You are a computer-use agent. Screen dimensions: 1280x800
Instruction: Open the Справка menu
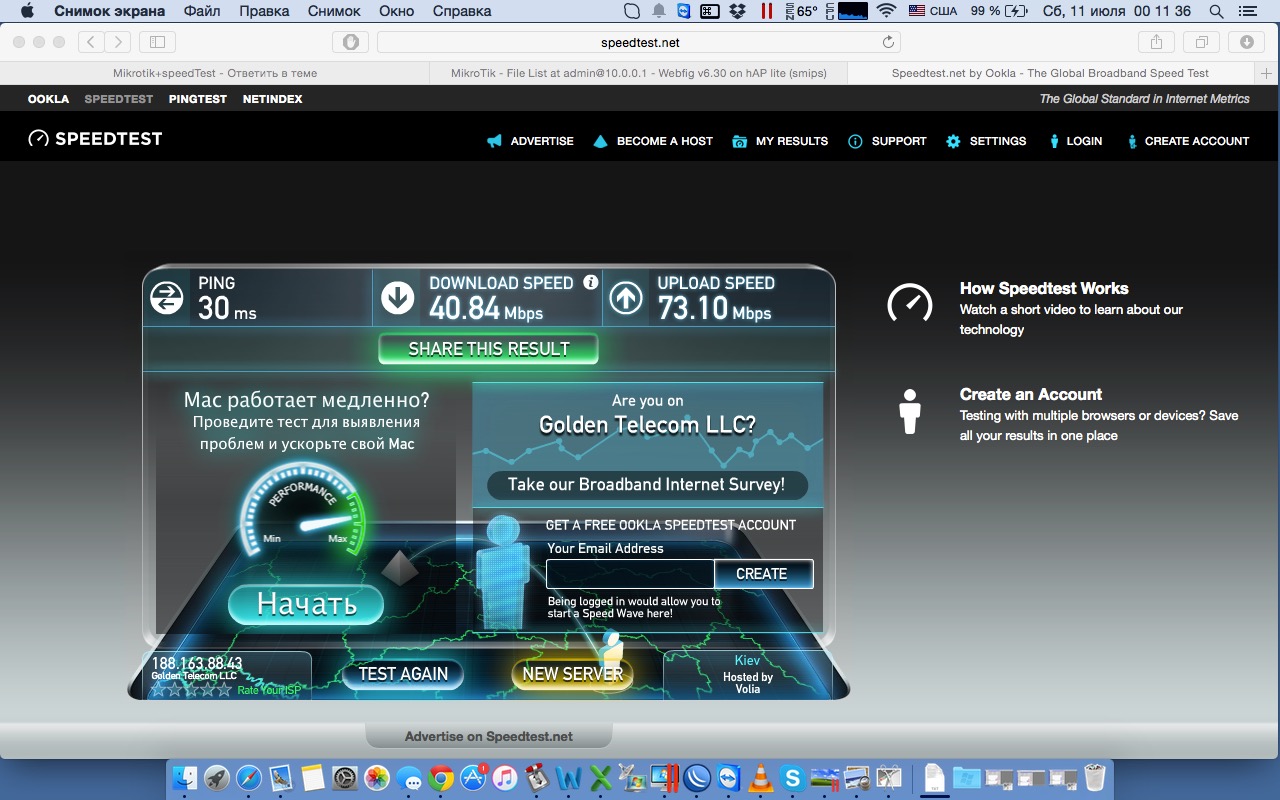coord(462,11)
